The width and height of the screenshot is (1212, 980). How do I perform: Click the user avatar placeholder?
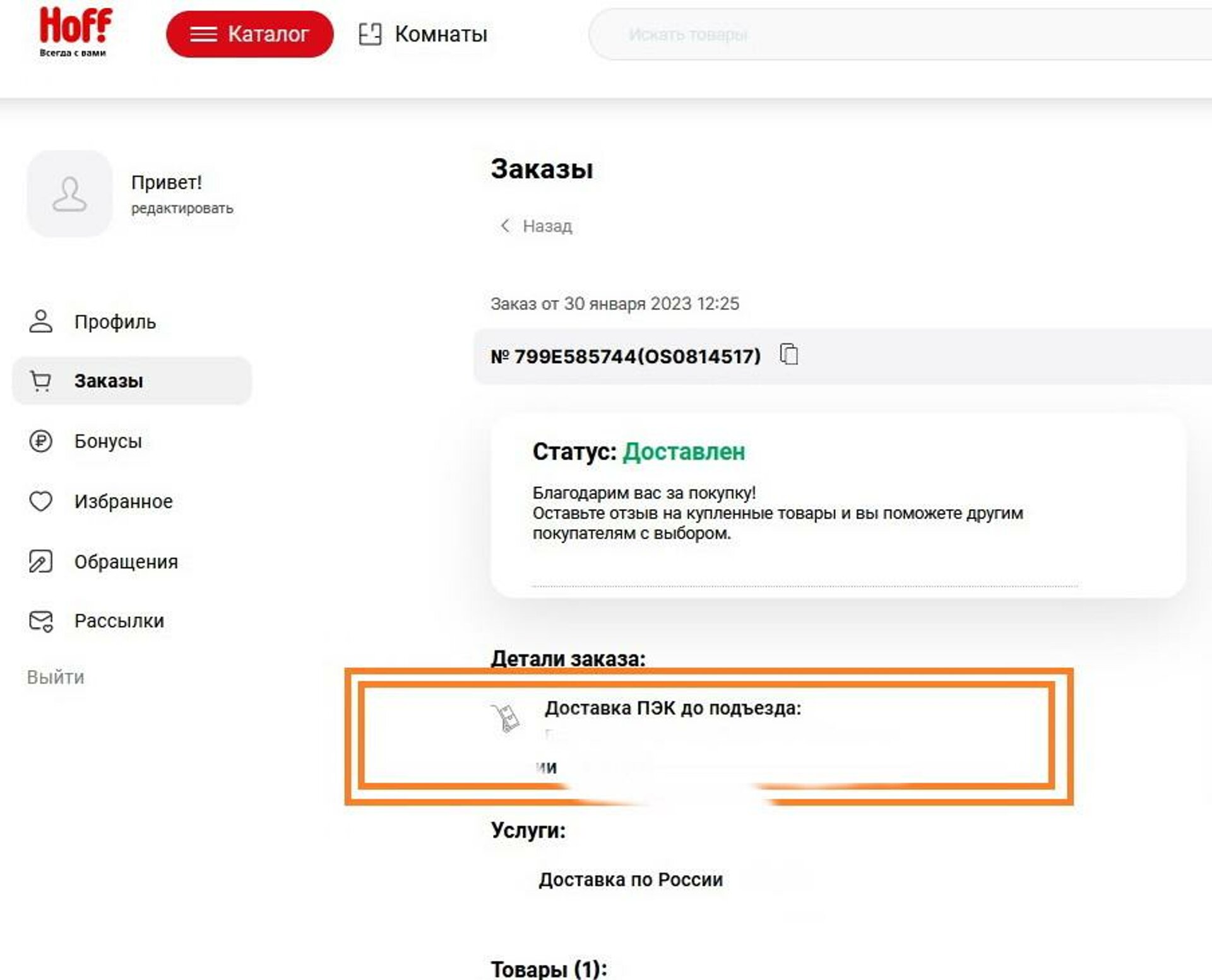click(69, 194)
